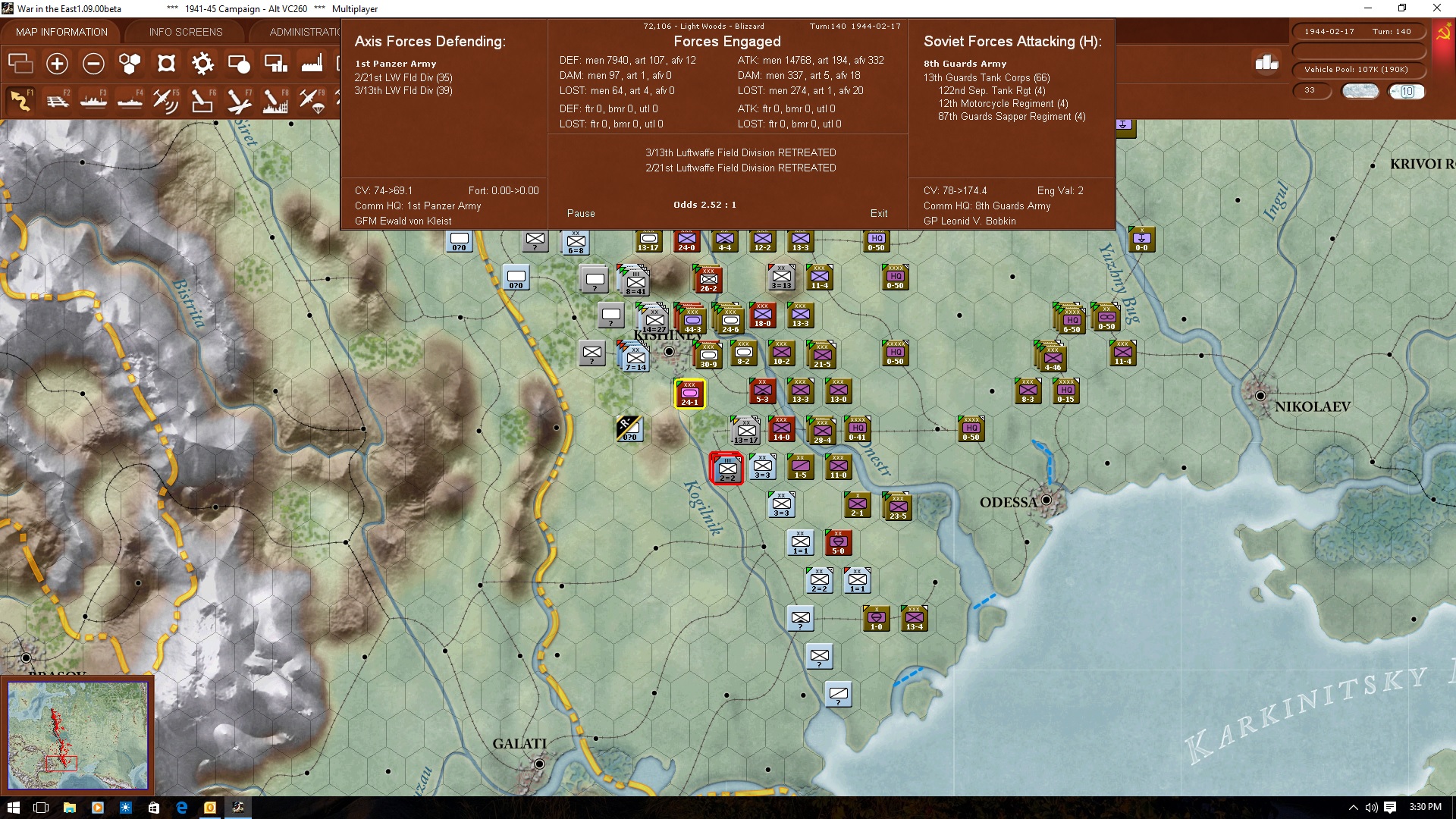Open the Windows Start menu
This screenshot has height=819, width=1456.
[x=14, y=808]
